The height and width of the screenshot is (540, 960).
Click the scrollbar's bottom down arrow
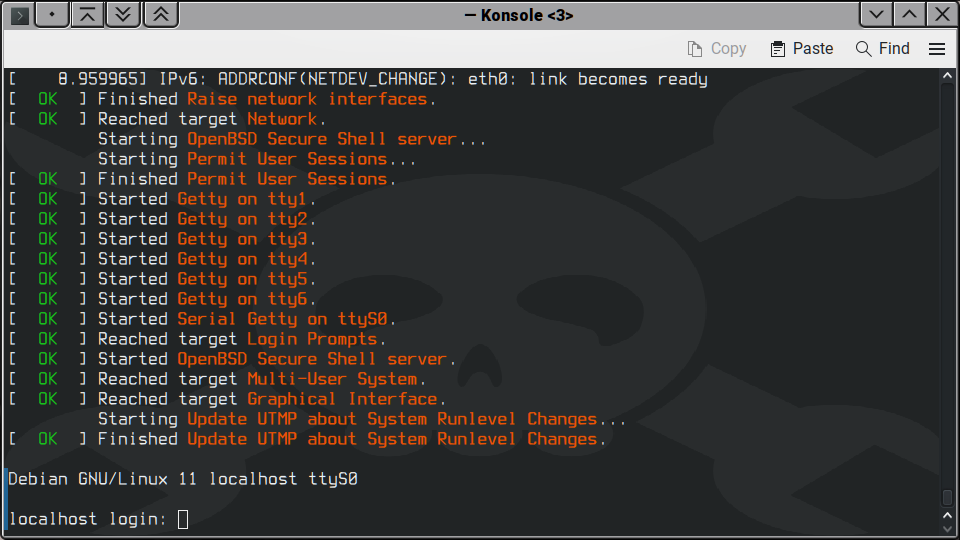[x=948, y=527]
